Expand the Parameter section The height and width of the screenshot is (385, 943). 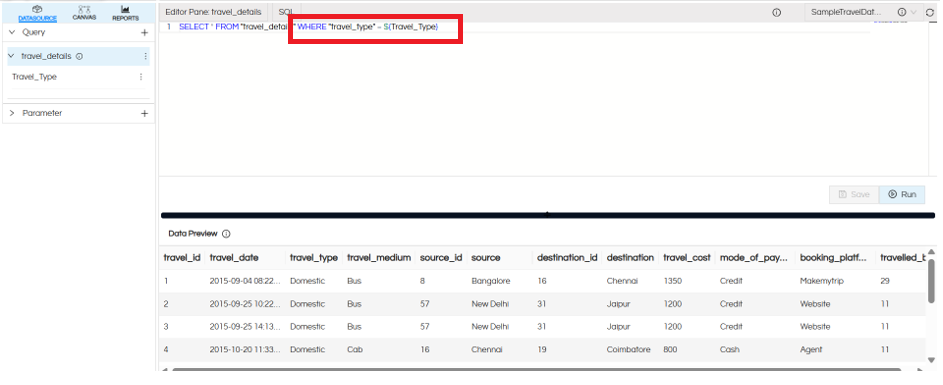12,113
